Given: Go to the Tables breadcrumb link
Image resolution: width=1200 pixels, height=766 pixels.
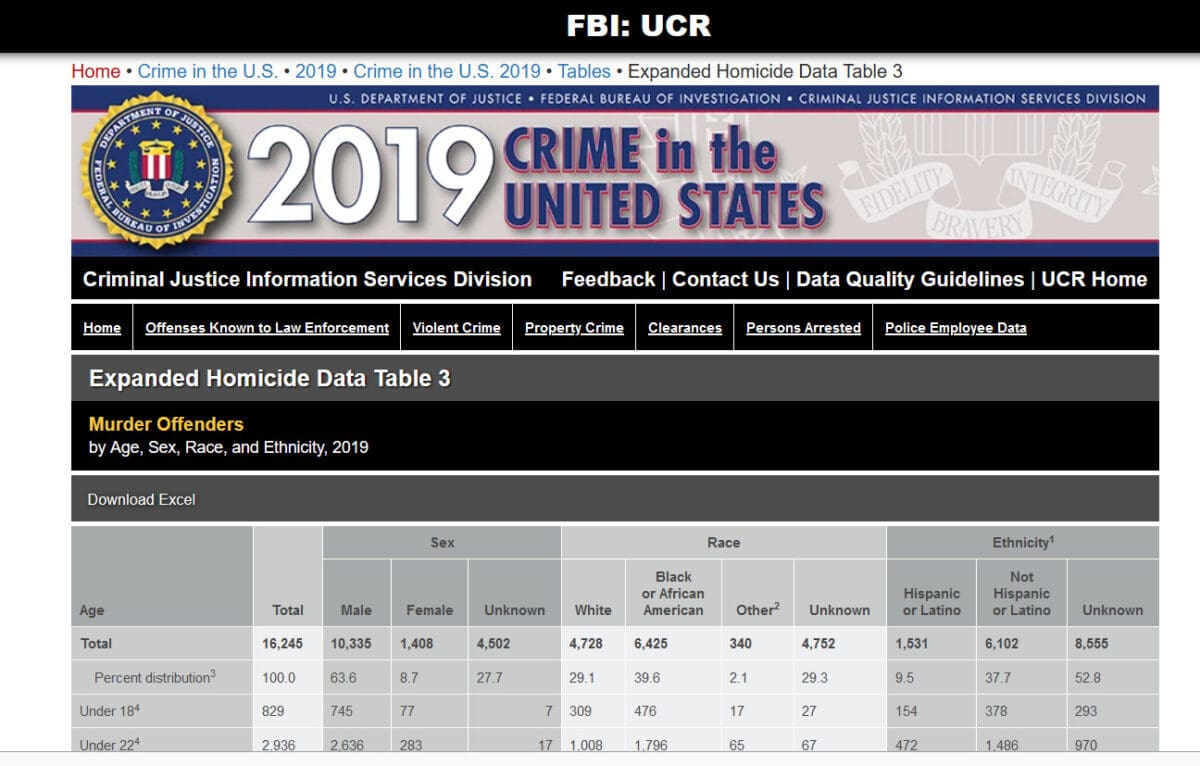Looking at the screenshot, I should coord(584,71).
